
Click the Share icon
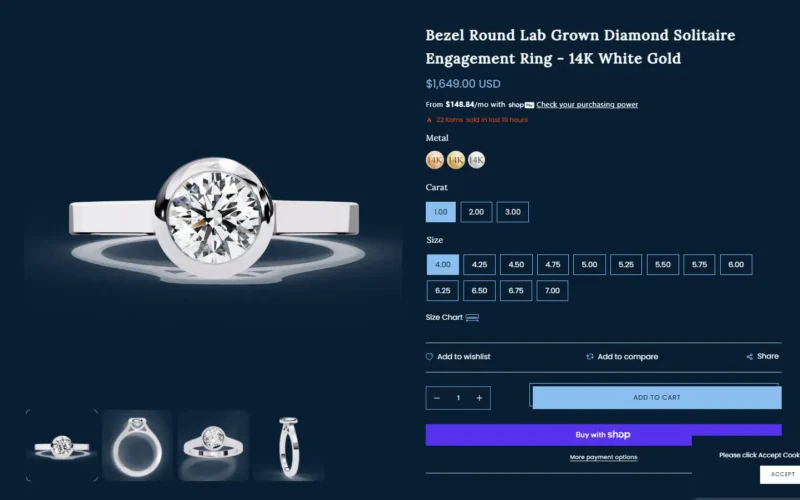tap(749, 357)
